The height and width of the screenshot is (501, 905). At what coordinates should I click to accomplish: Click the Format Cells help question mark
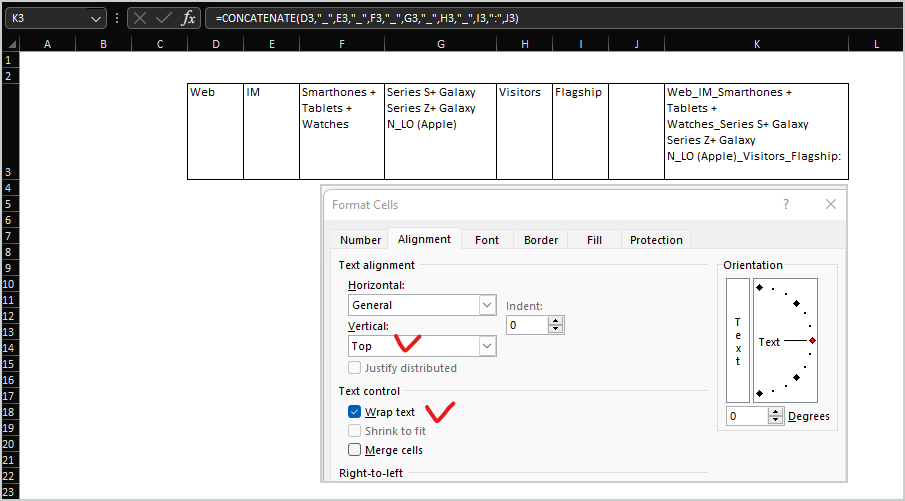[x=786, y=204]
